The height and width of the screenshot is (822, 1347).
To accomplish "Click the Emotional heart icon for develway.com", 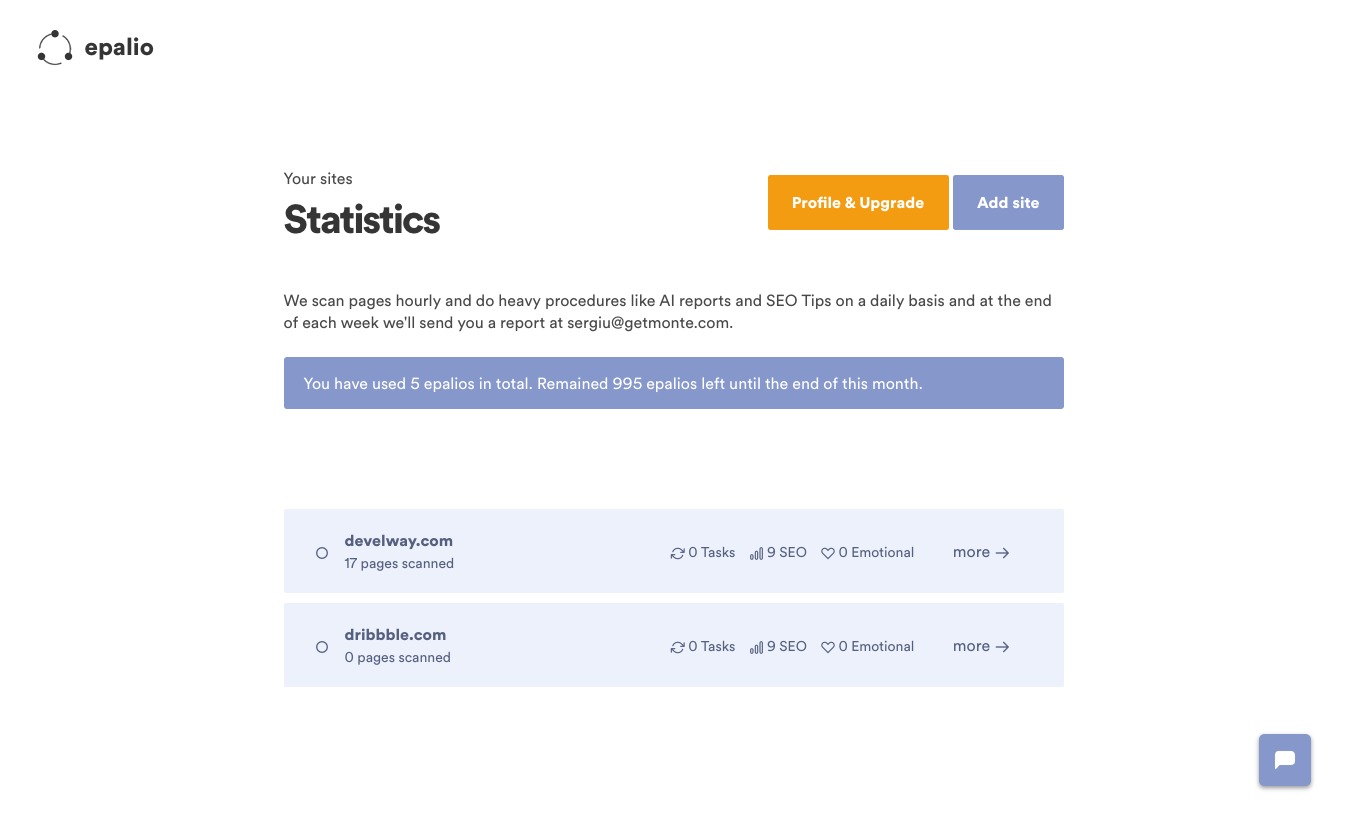I will (827, 553).
